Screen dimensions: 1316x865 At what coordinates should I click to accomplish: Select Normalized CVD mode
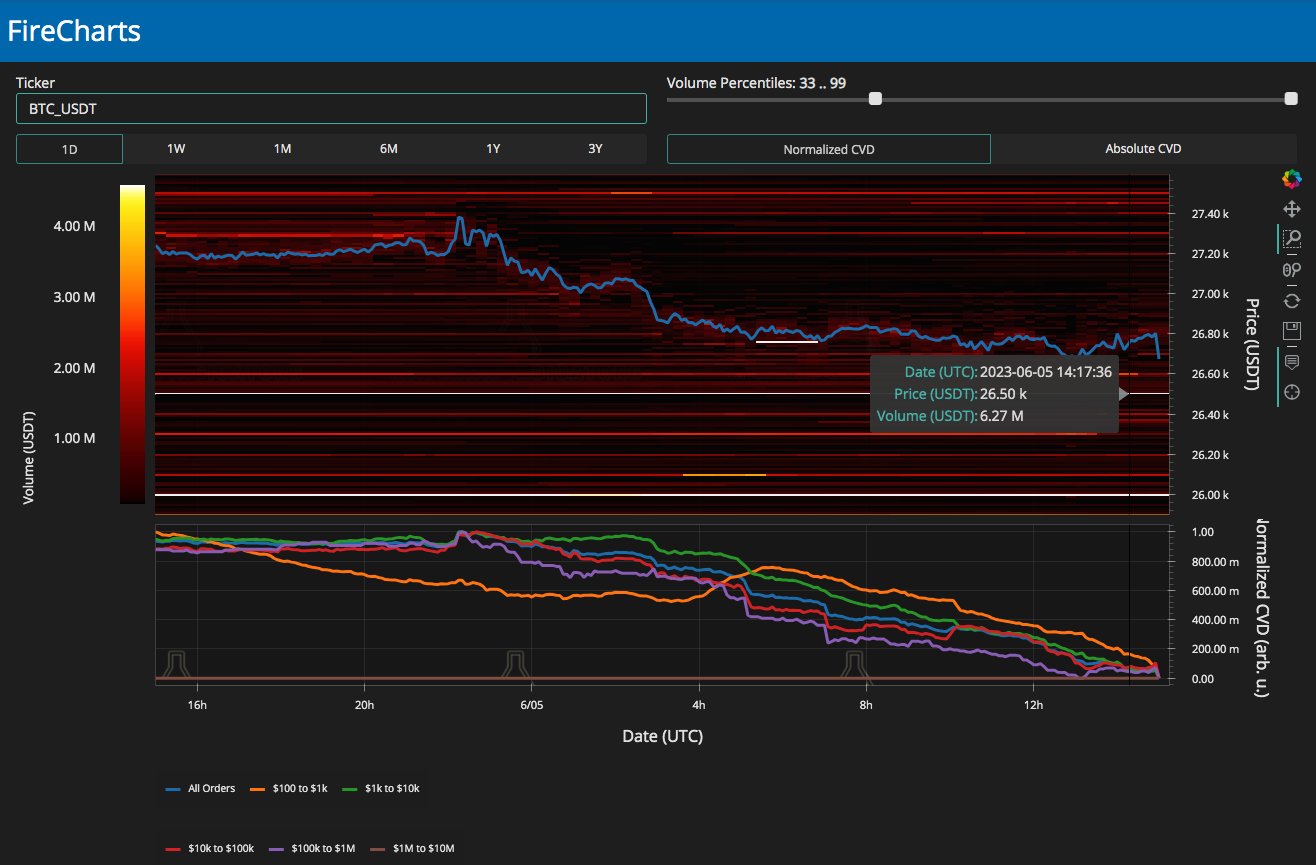tap(828, 149)
